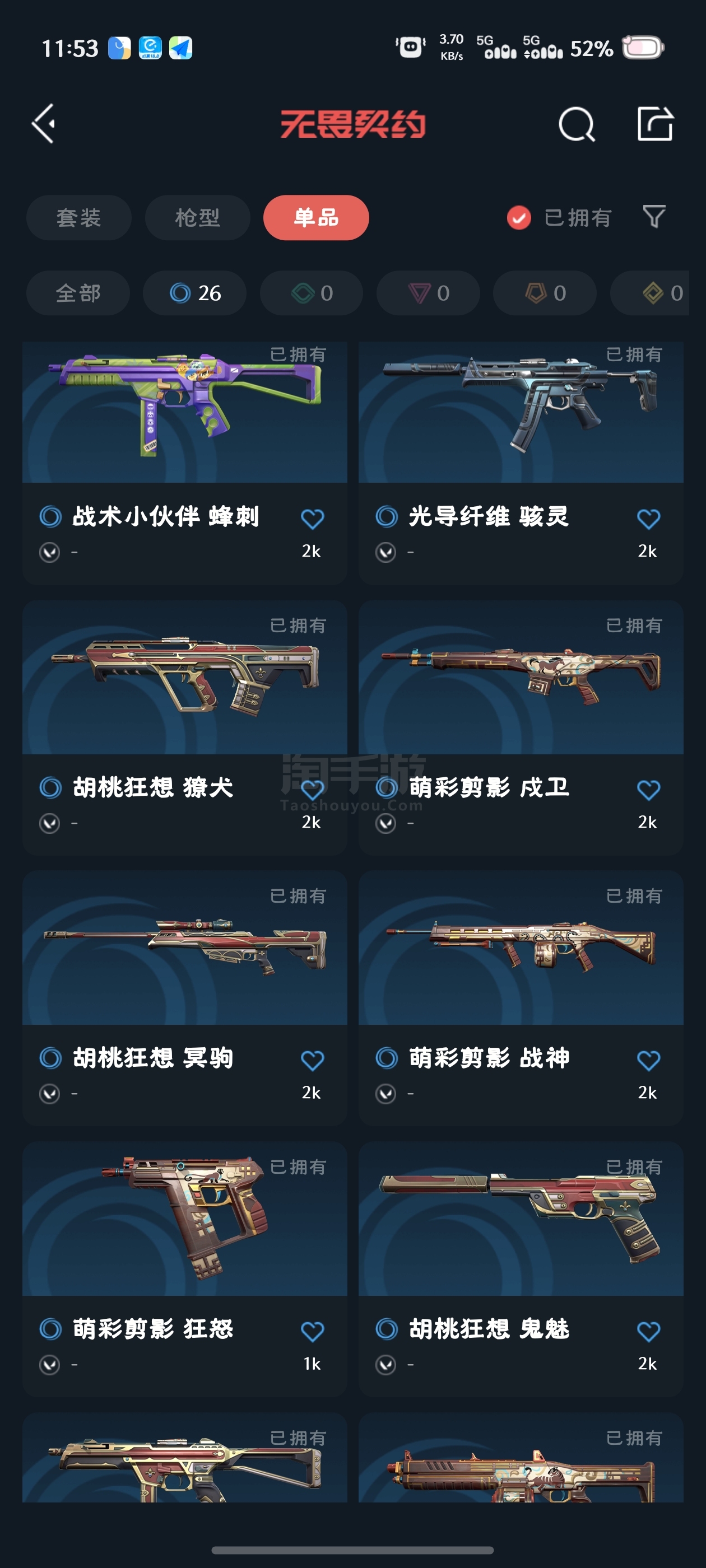Open the 胡桃狂想 獠犬 skin thumbnail

184,677
